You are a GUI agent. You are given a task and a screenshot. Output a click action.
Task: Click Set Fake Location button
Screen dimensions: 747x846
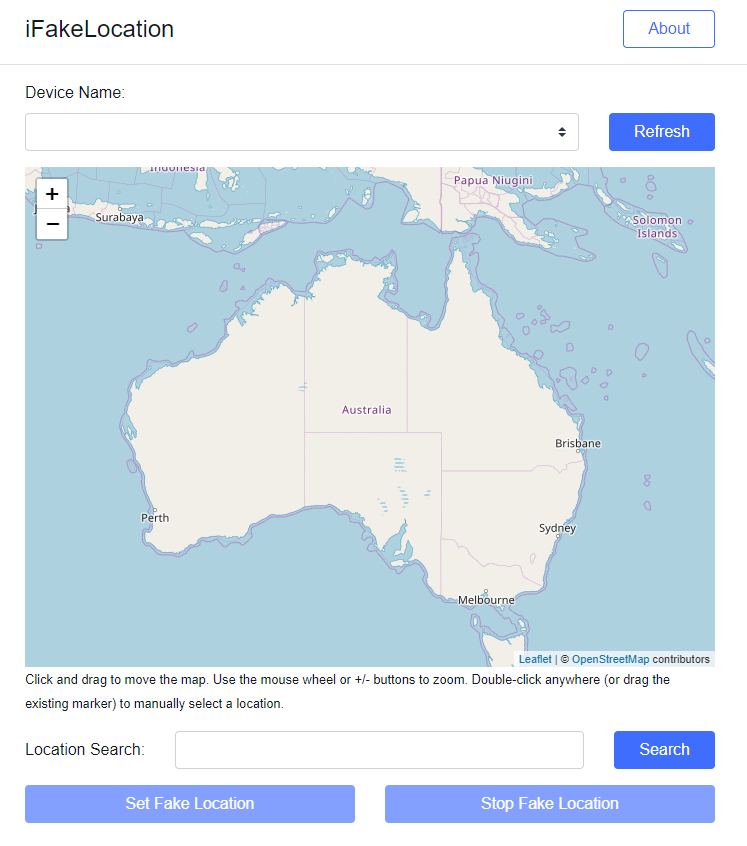[190, 804]
